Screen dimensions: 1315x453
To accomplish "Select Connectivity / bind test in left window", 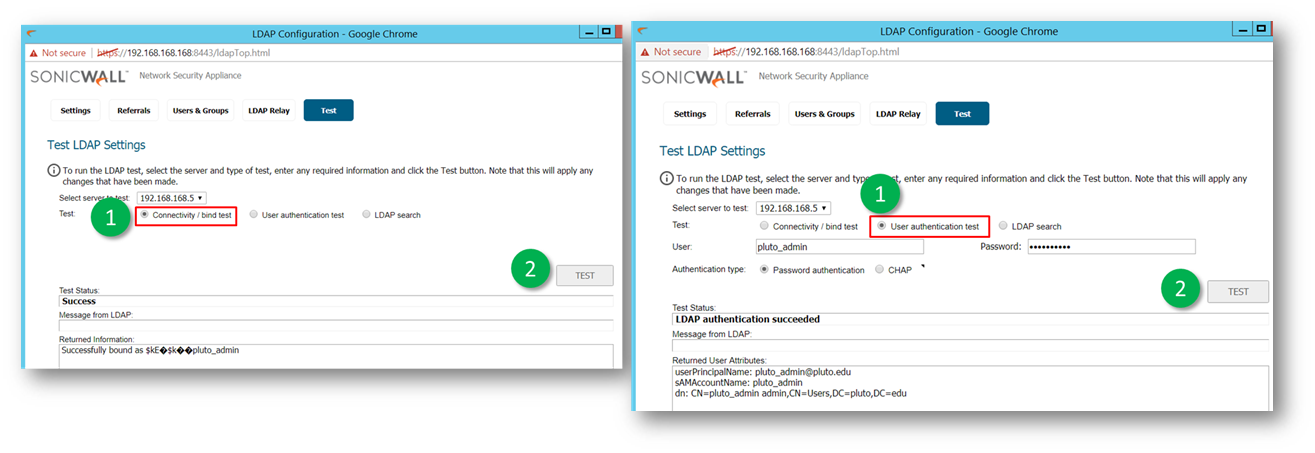I will point(145,215).
